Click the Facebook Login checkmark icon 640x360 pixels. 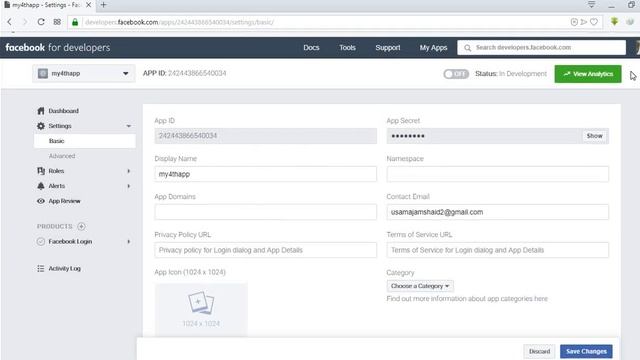tap(41, 241)
